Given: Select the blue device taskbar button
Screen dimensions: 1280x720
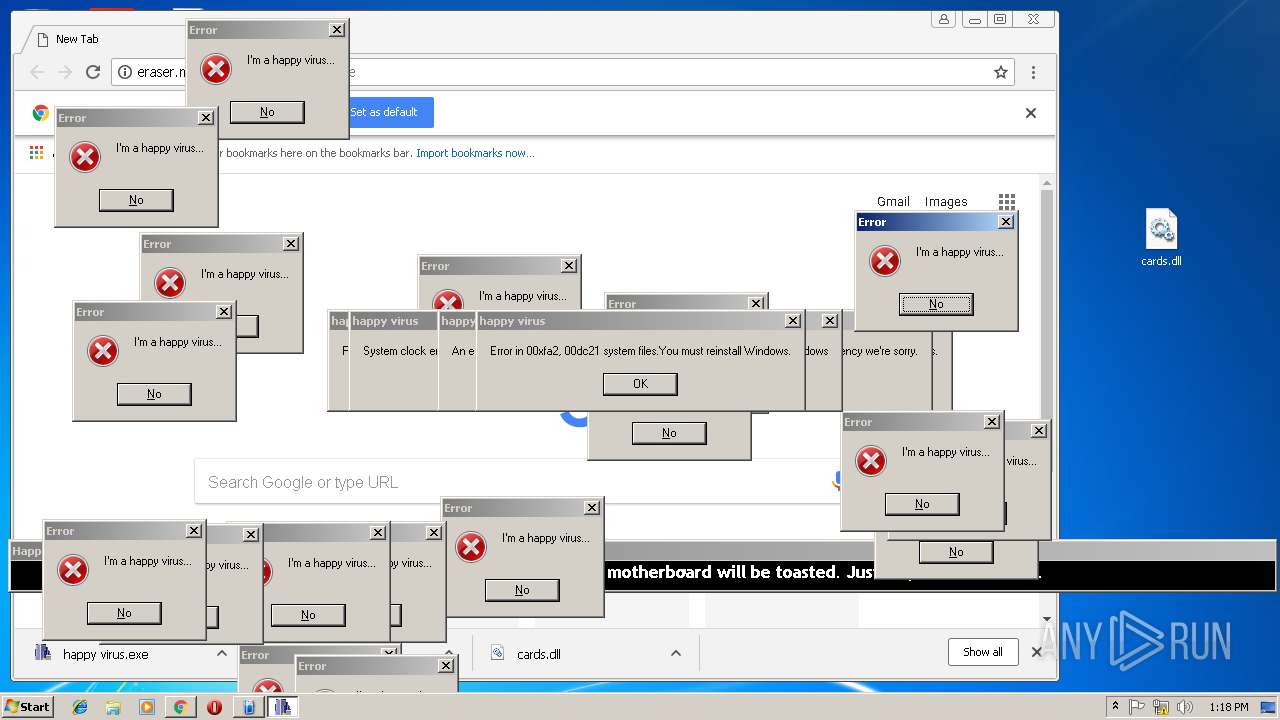Looking at the screenshot, I should pos(248,707).
